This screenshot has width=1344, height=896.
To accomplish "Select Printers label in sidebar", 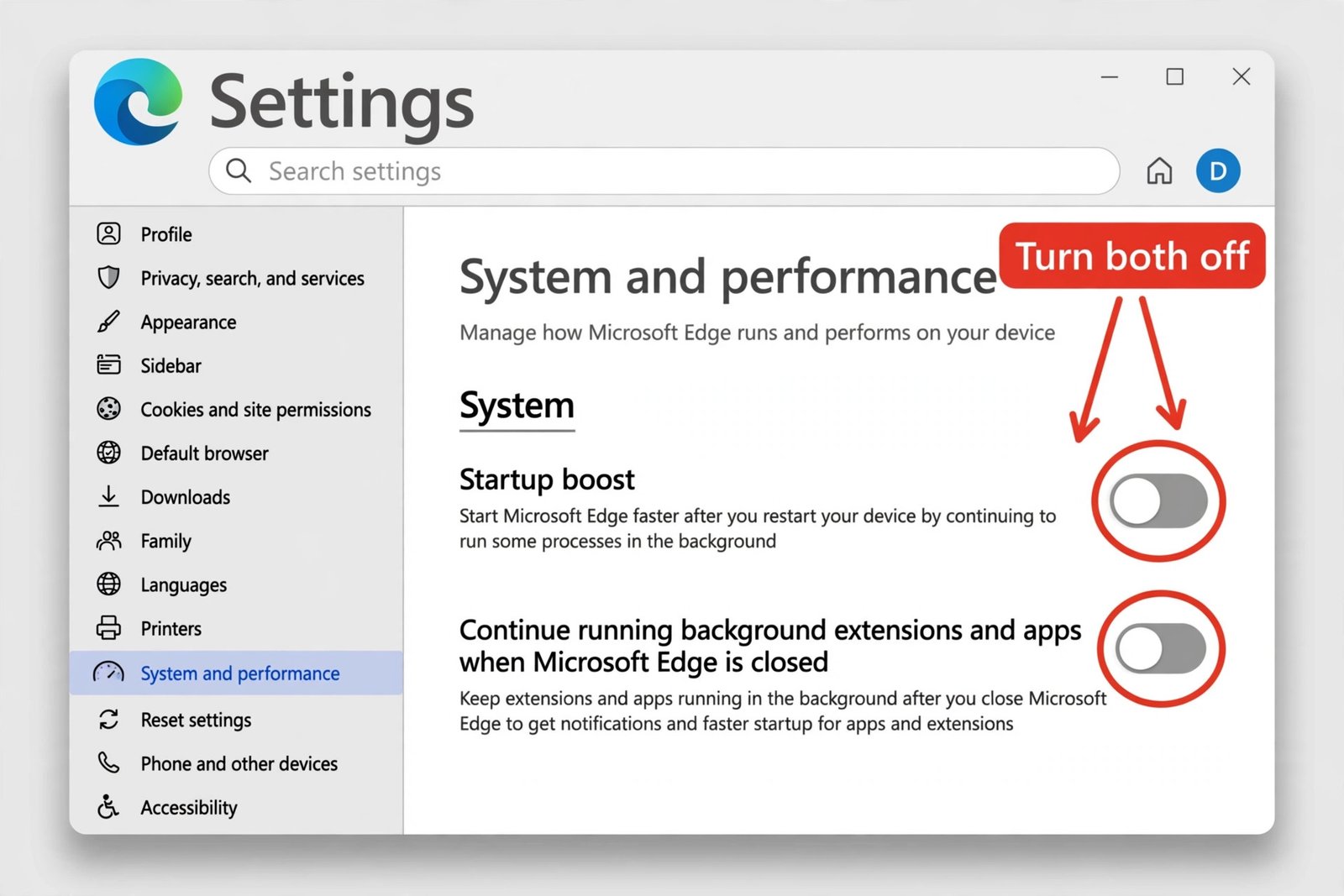I will click(171, 628).
